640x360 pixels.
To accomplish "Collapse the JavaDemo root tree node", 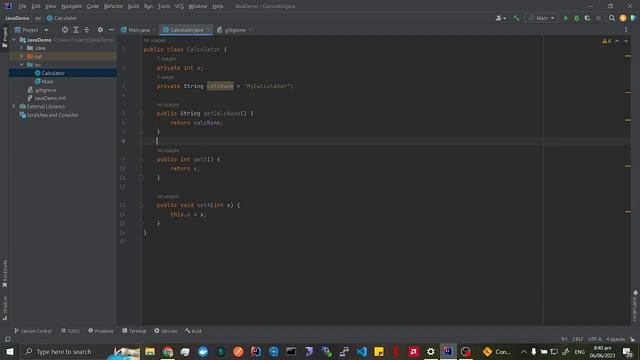I will (14, 40).
